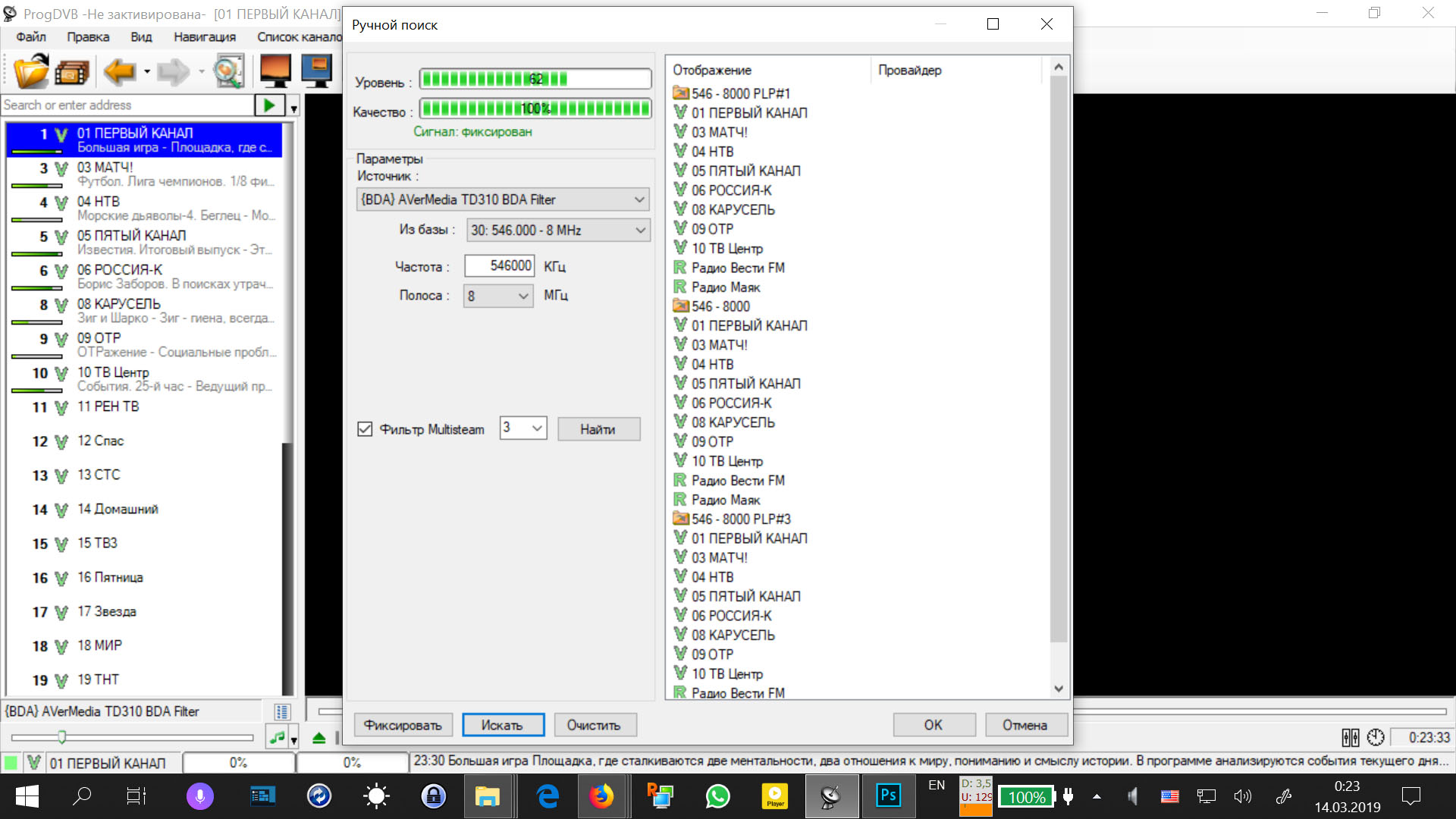Screen dimensions: 1456x819
Task: Click the open file folder toolbar icon
Action: pos(31,72)
